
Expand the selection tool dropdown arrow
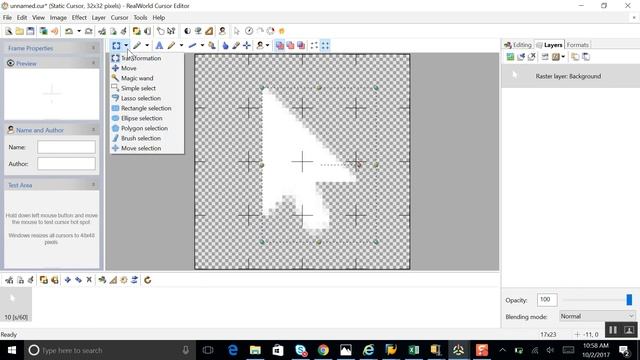(126, 45)
